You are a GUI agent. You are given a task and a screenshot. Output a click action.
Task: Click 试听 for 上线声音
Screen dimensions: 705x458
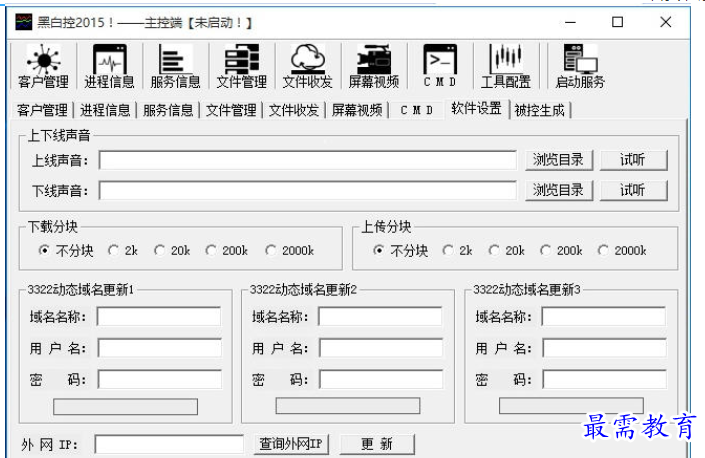point(634,160)
